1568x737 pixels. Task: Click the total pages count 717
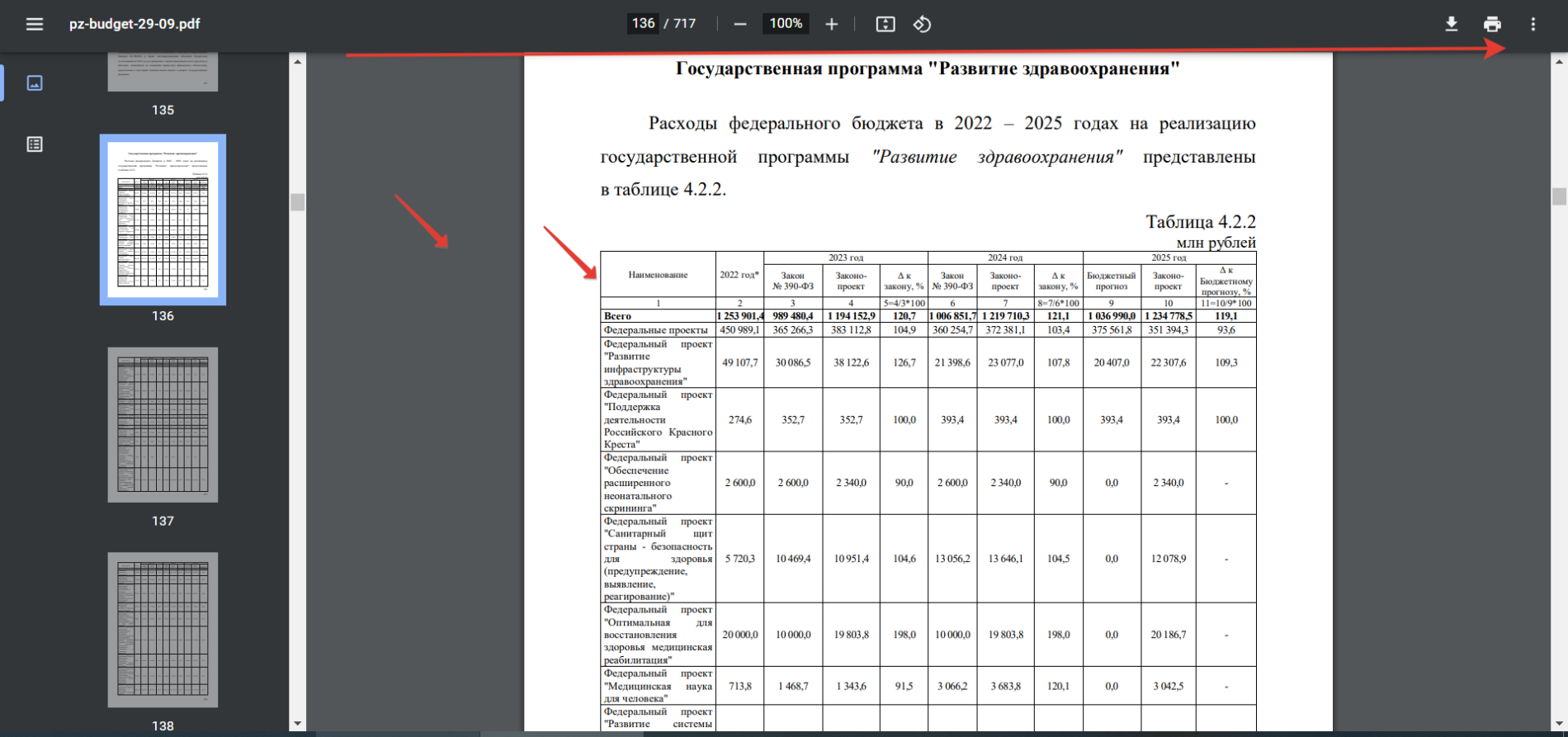click(x=684, y=24)
